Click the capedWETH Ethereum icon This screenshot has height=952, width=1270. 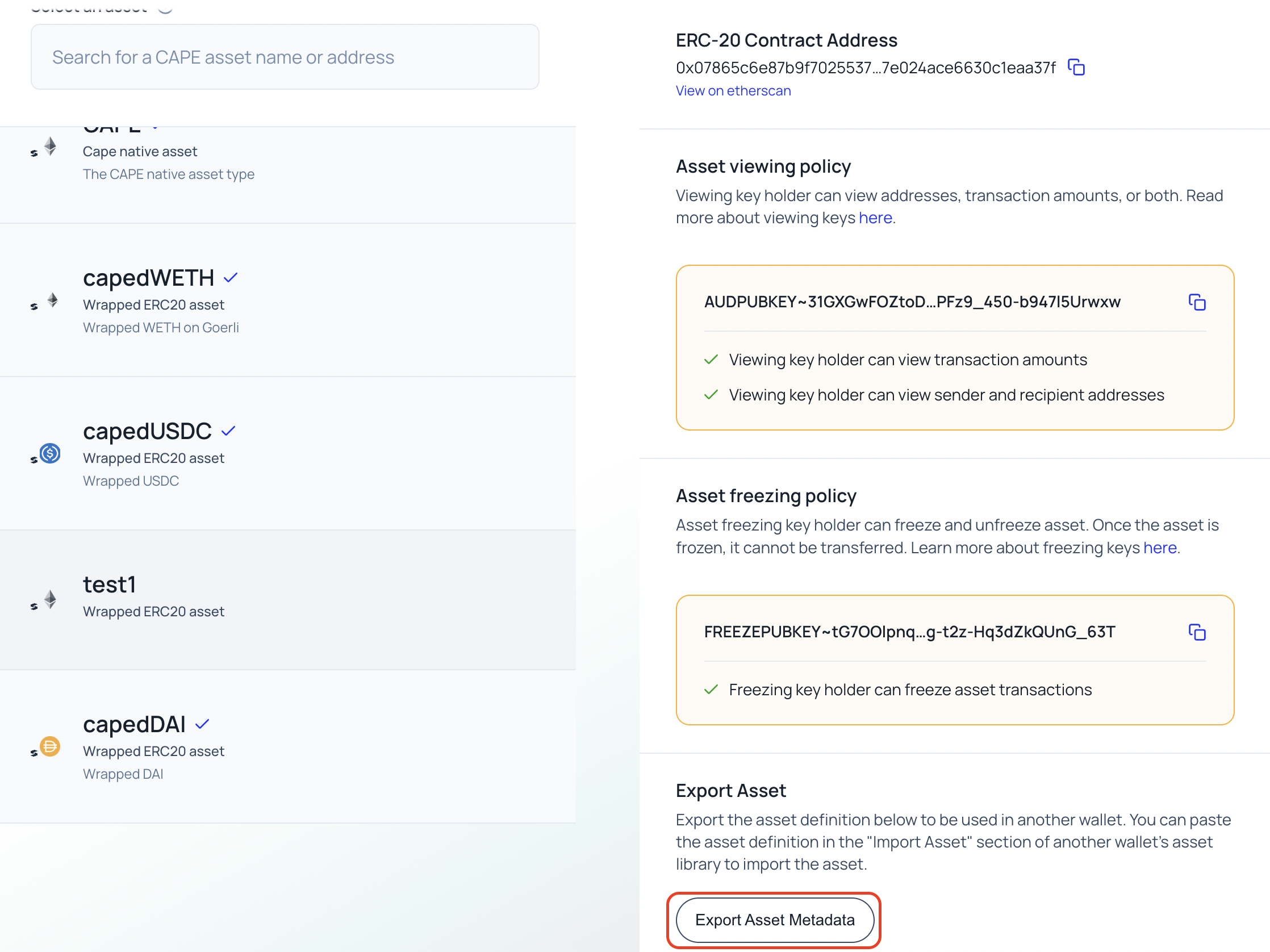click(52, 300)
